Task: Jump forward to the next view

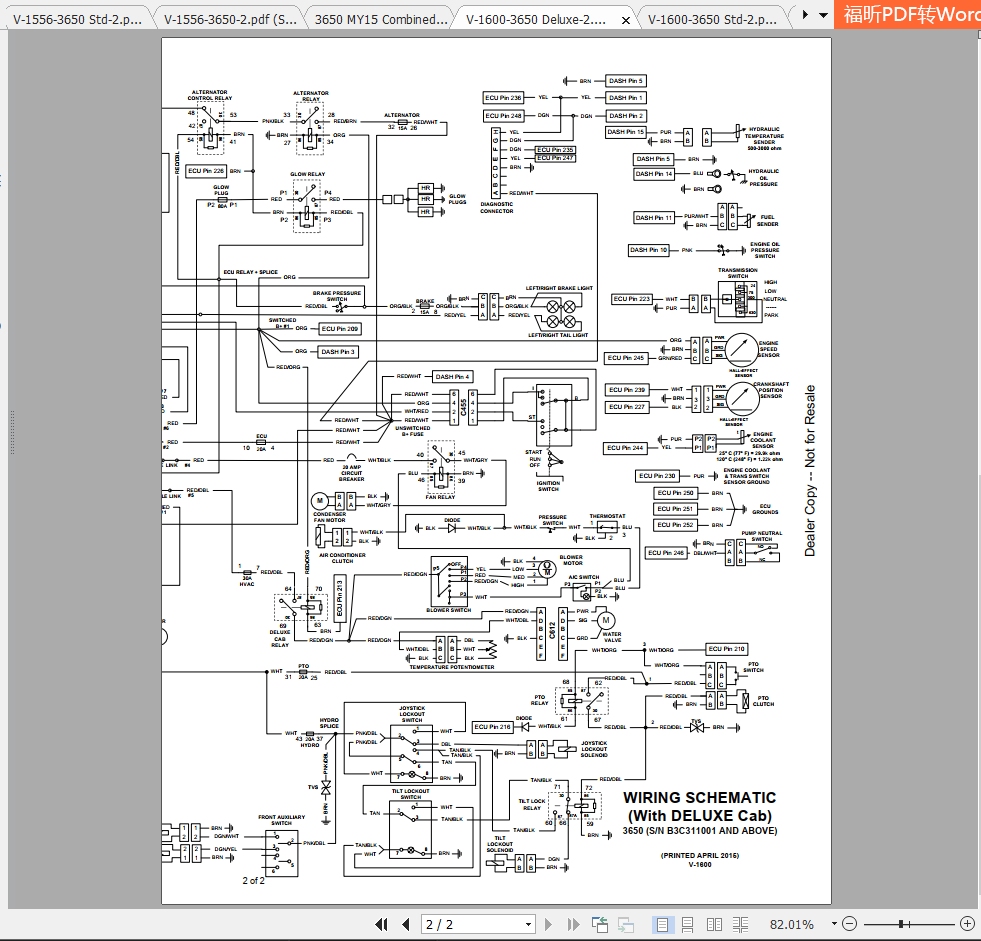Action: [627, 923]
